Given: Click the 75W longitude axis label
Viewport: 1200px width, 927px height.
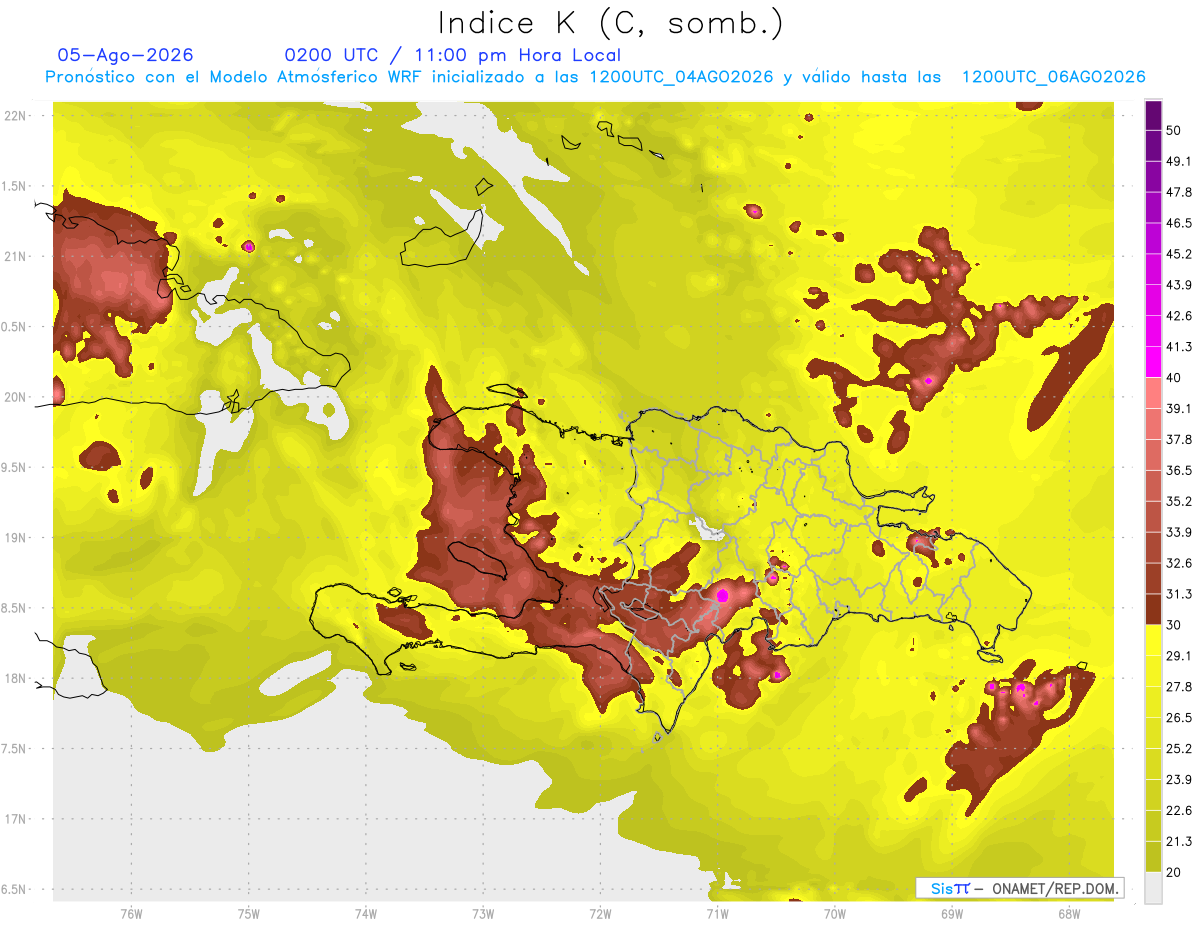Looking at the screenshot, I should (x=249, y=914).
